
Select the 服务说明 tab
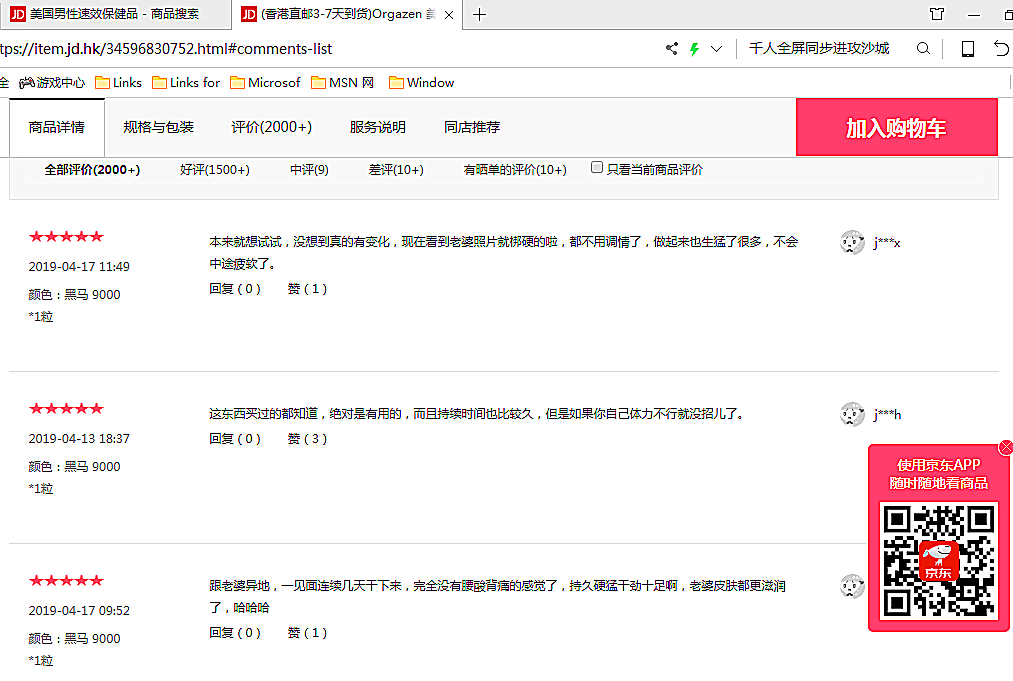(377, 127)
